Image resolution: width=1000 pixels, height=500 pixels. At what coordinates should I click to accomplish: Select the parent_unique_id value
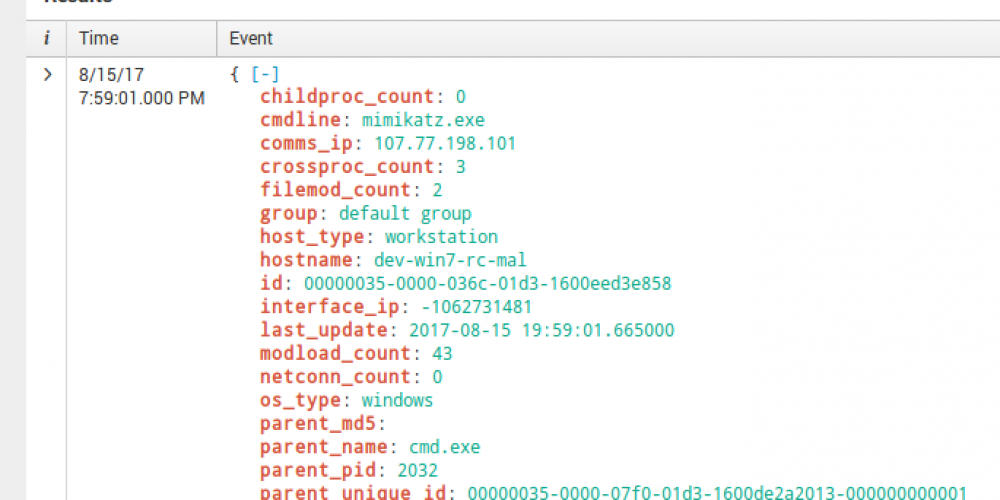coord(717,492)
